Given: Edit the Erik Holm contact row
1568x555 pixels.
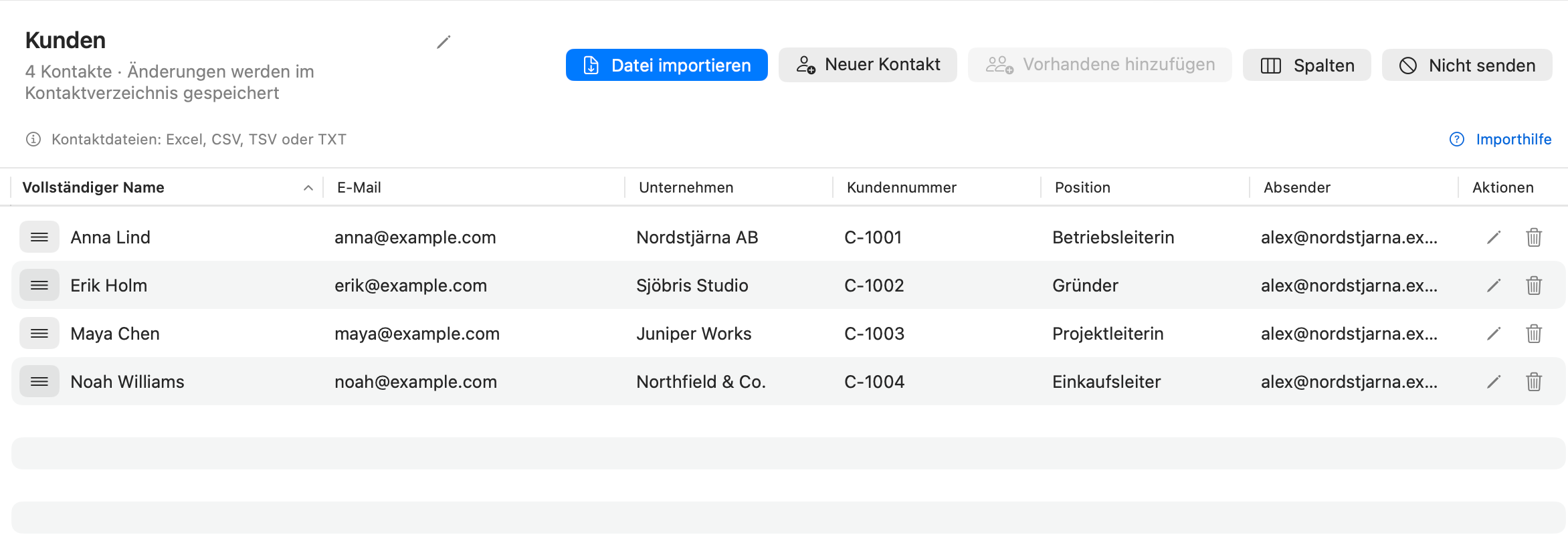Looking at the screenshot, I should pos(1494,286).
